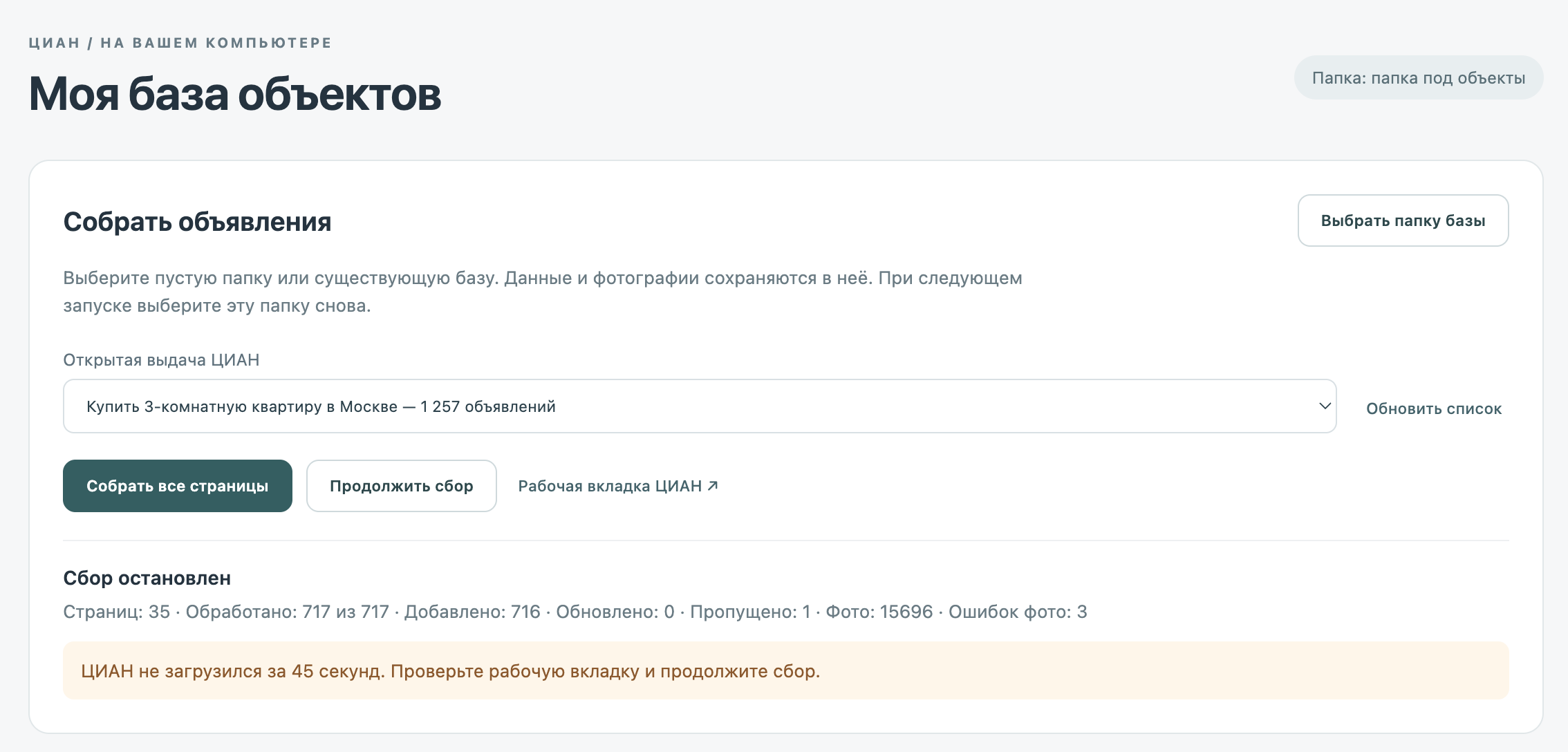This screenshot has height=752, width=1568.
Task: Click the "Сбор остановлен" status heading
Action: (147, 578)
